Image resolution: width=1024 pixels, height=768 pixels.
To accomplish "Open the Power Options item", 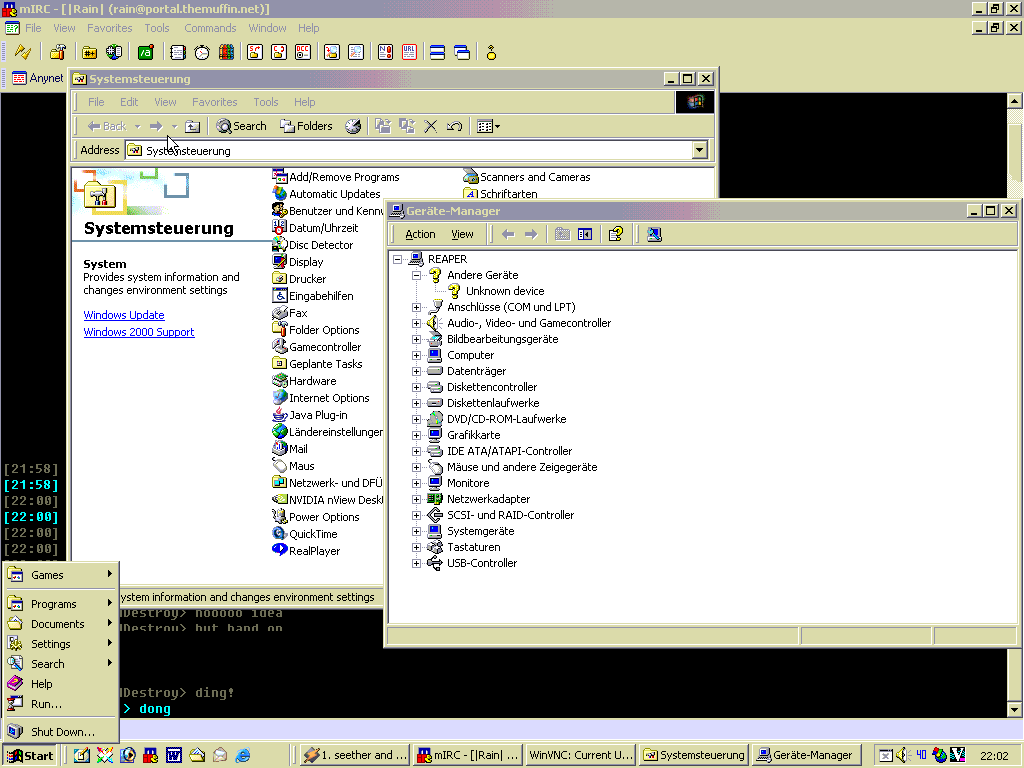I will [x=315, y=517].
